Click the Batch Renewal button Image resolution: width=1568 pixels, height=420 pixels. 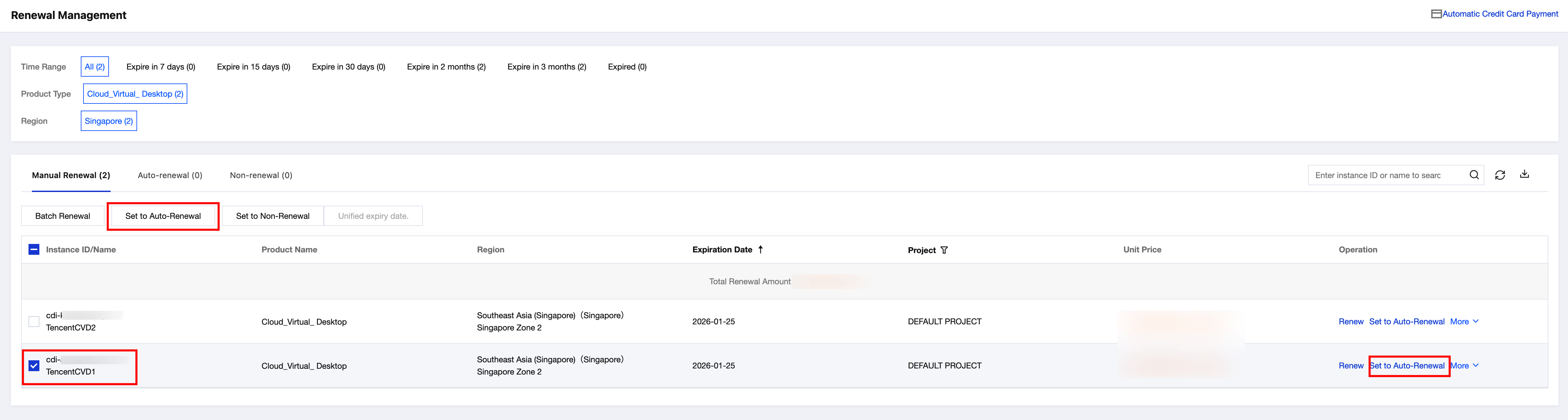tap(63, 216)
